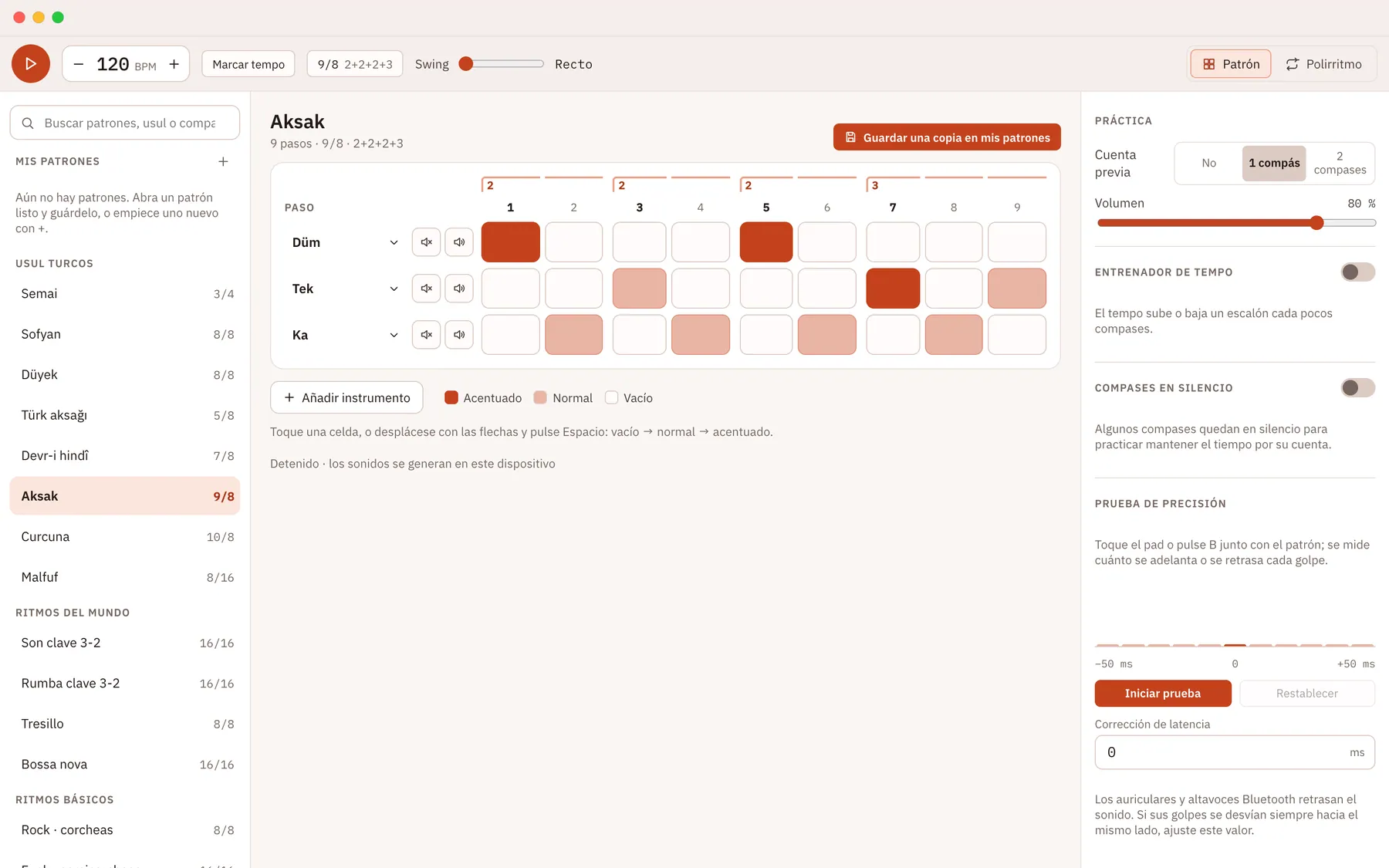Toggle Tek cell at step 9
Viewport: 1389px width, 868px height.
pyautogui.click(x=1017, y=289)
